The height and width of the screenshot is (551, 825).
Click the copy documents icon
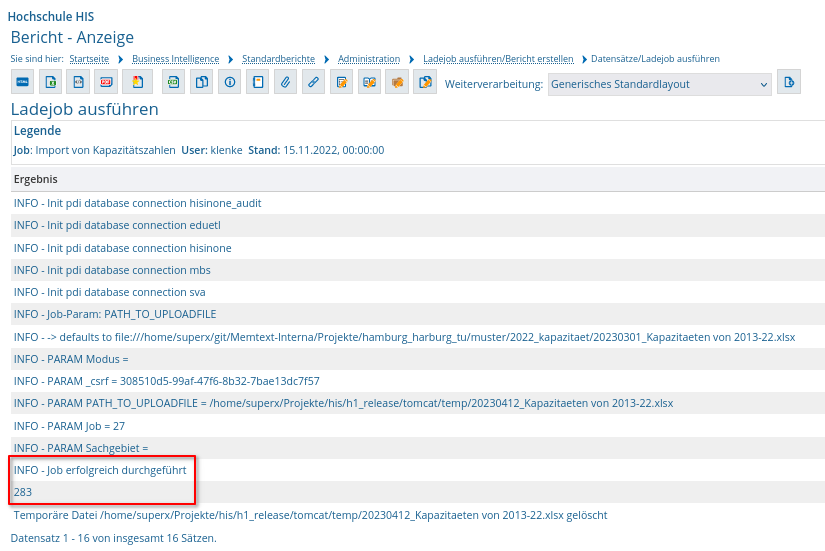coord(202,82)
